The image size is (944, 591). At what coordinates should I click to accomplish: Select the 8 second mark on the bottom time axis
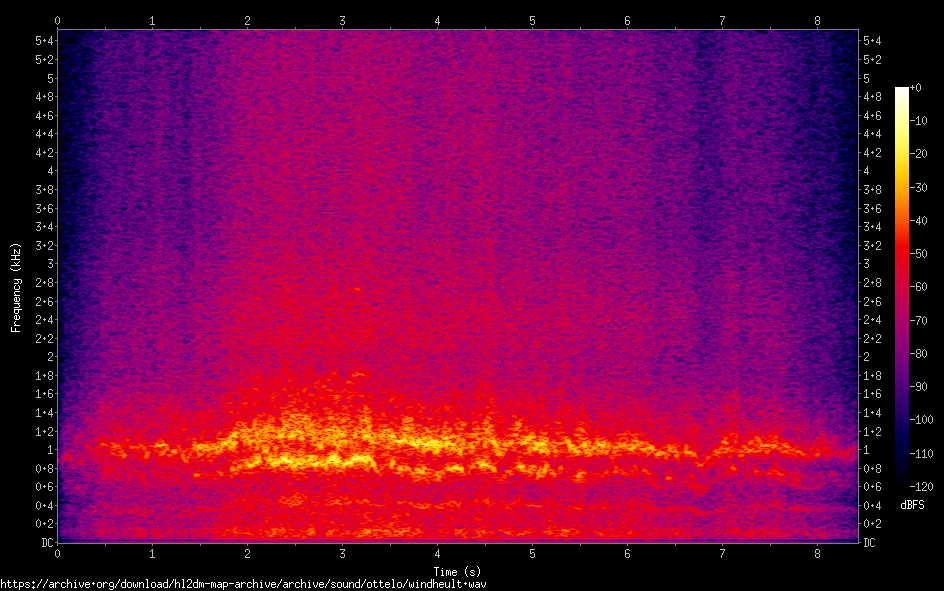coord(817,553)
